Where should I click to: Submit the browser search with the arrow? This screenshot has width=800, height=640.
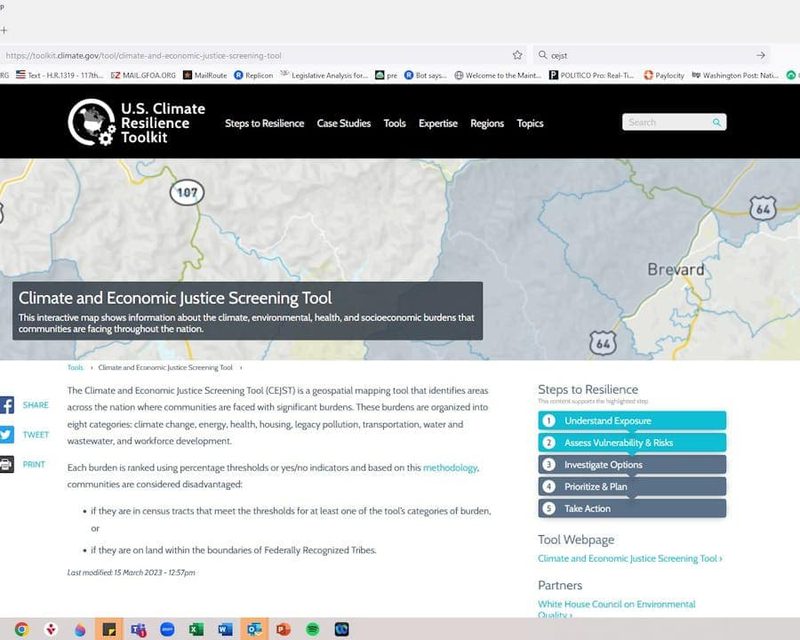coord(761,55)
